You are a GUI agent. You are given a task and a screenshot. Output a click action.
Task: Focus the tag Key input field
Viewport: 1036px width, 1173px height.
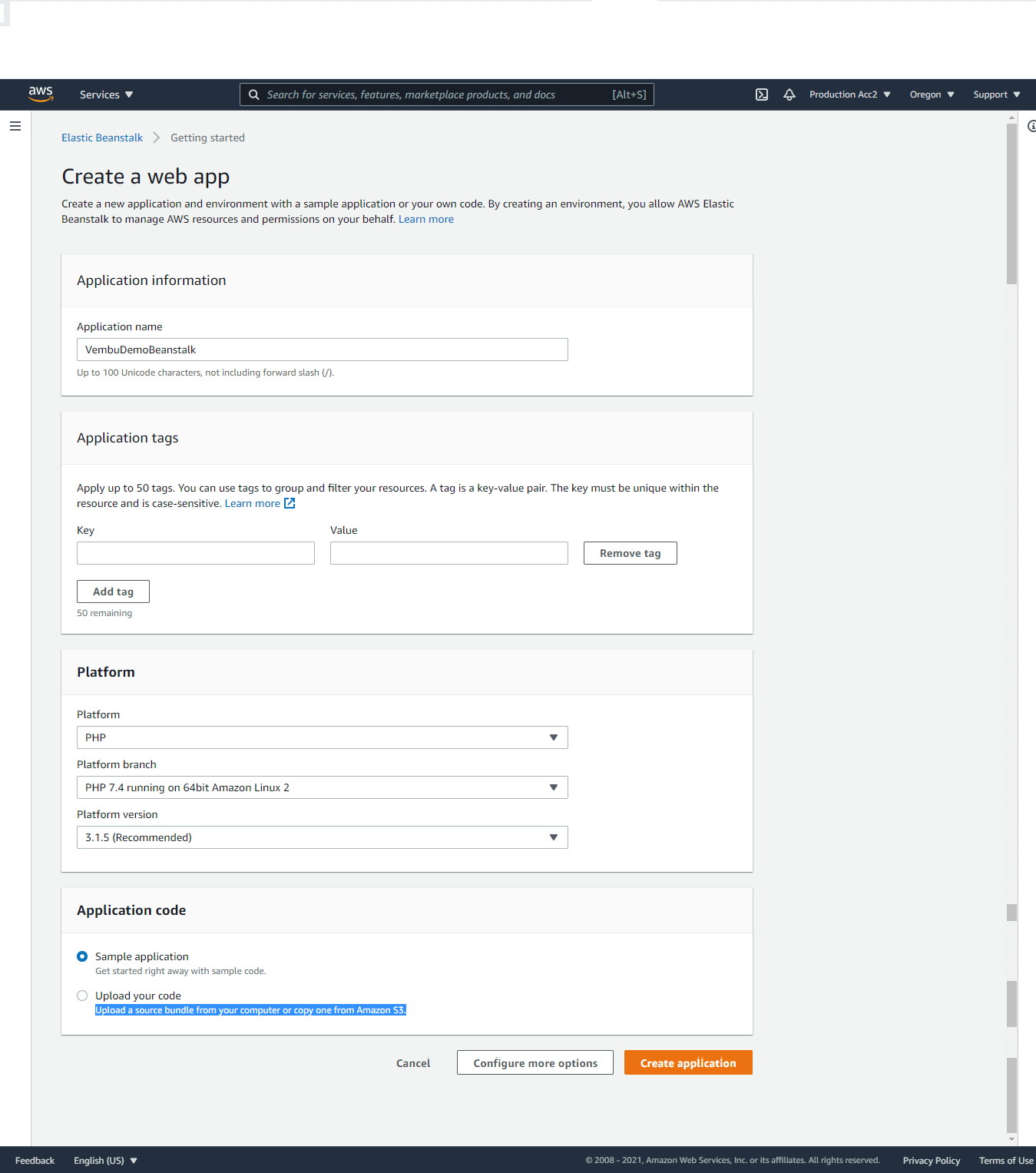click(196, 553)
